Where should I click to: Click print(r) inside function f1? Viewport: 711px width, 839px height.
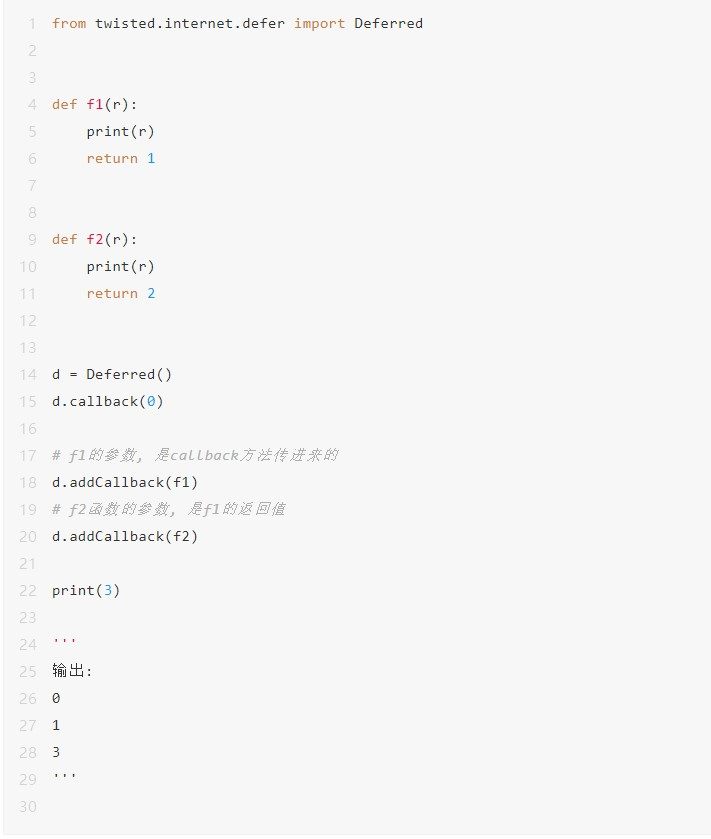point(120,132)
